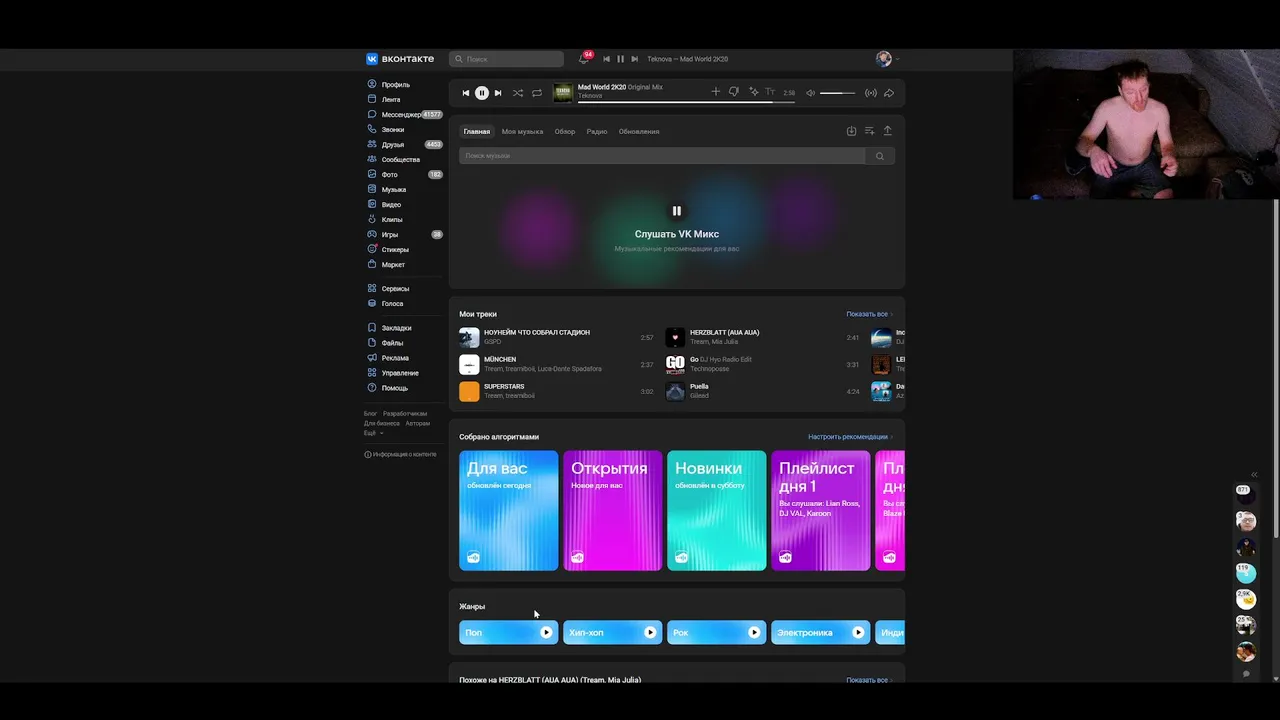The width and height of the screenshot is (1280, 720).
Task: Show similar tracks sparkle icon
Action: point(753,92)
